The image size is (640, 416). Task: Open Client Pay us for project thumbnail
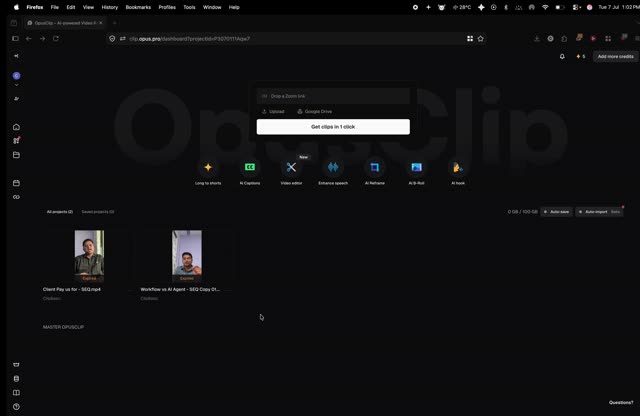pos(89,256)
